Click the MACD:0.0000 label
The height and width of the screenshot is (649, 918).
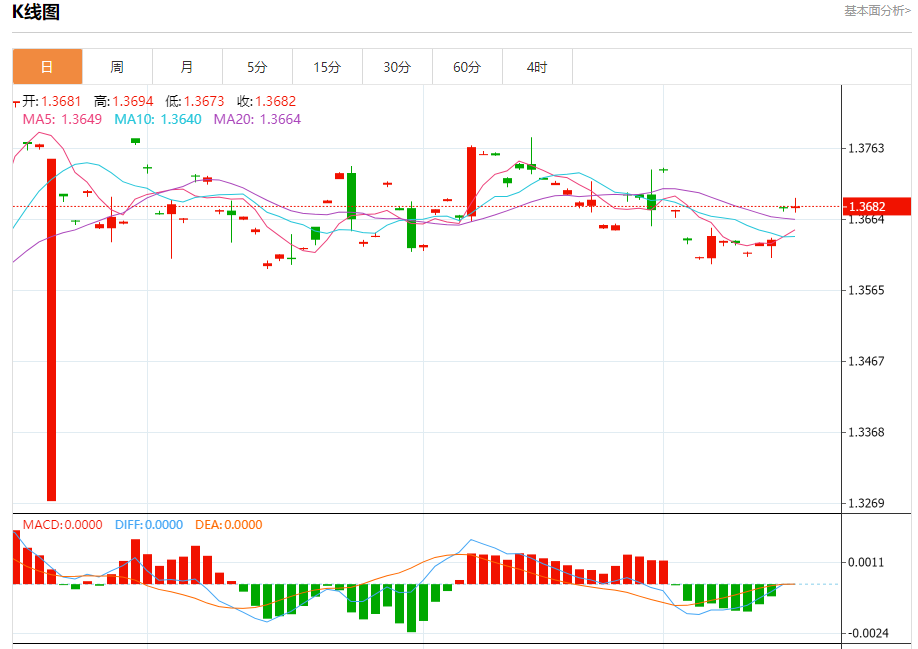[63, 525]
